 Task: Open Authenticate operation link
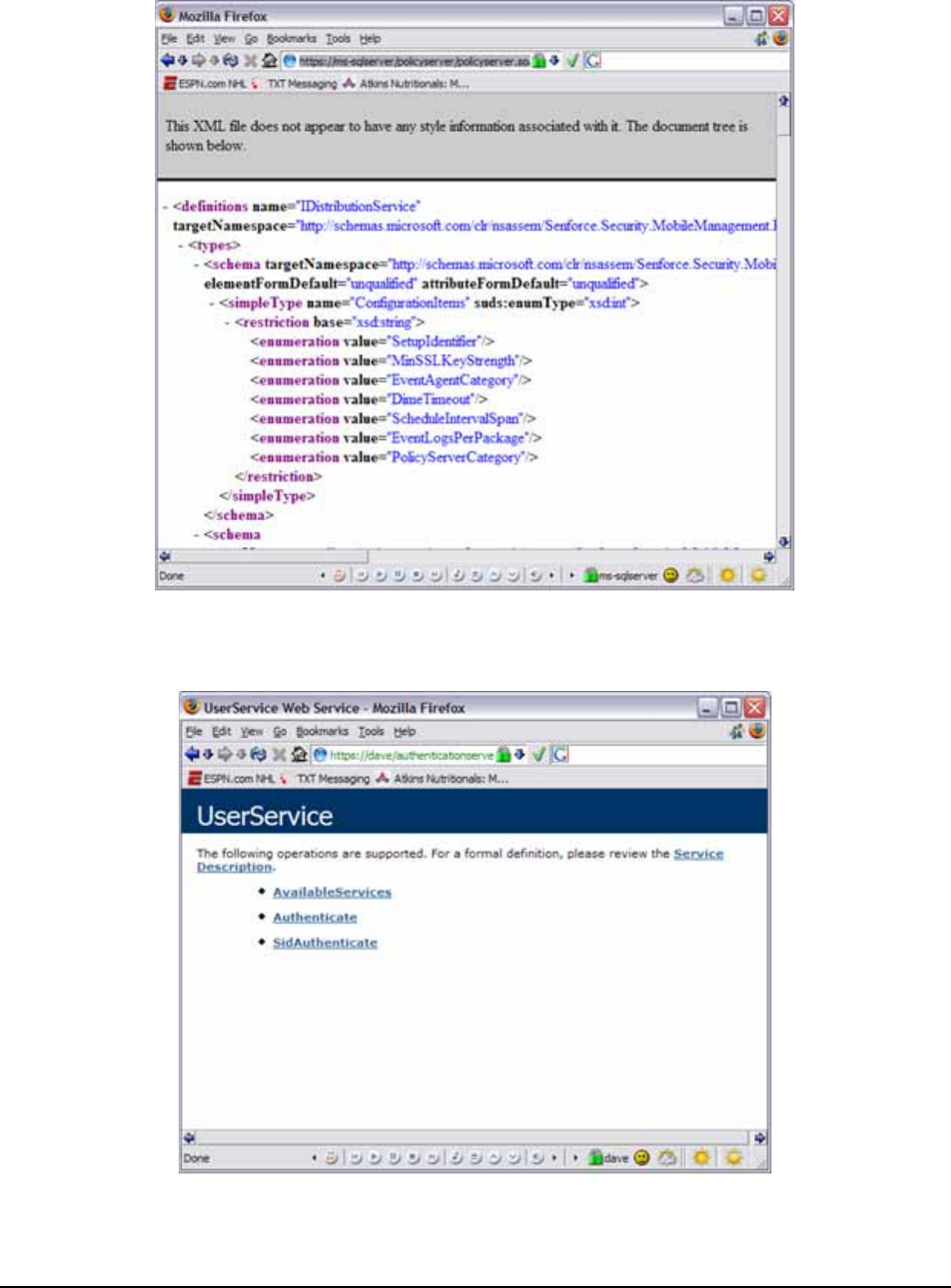(315, 918)
